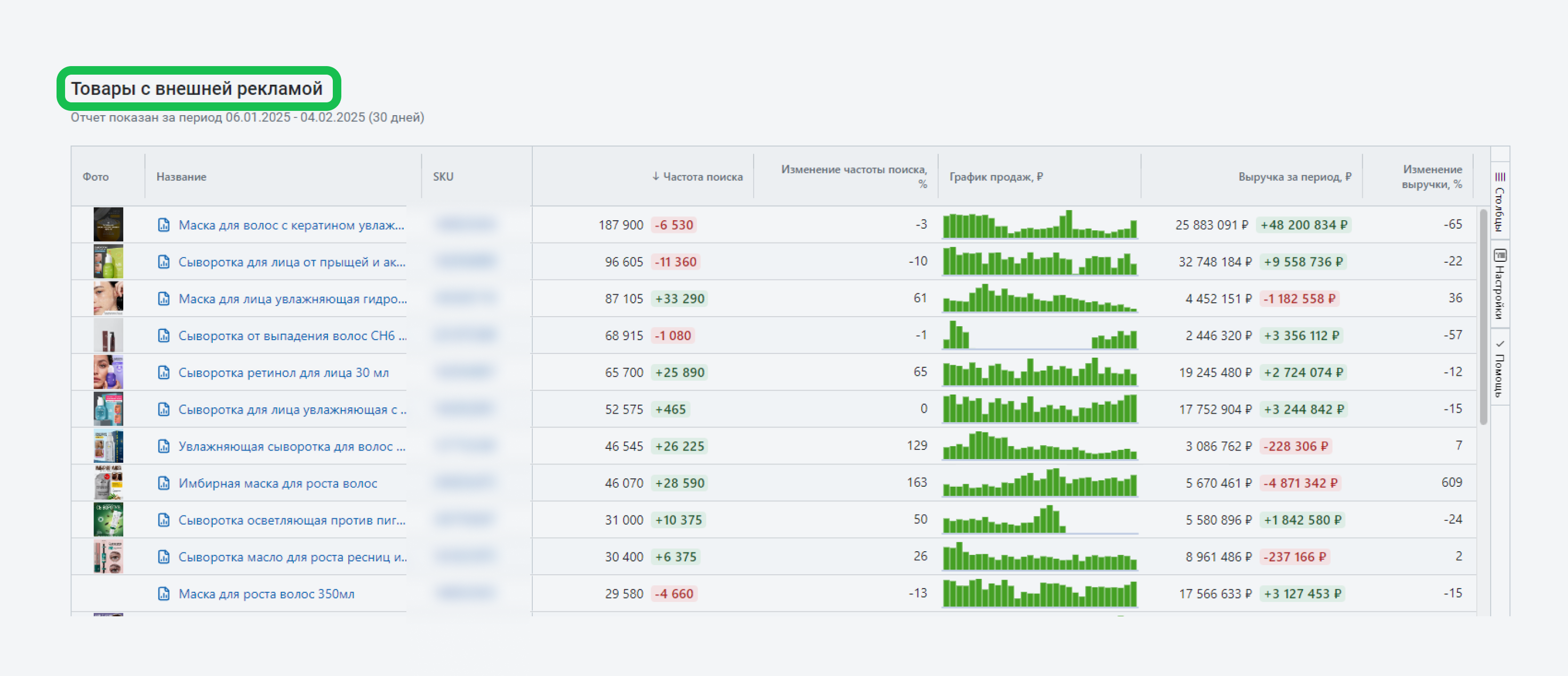
Task: Open Сыворотка осветляющая против пигментации link
Action: pyautogui.click(x=292, y=520)
